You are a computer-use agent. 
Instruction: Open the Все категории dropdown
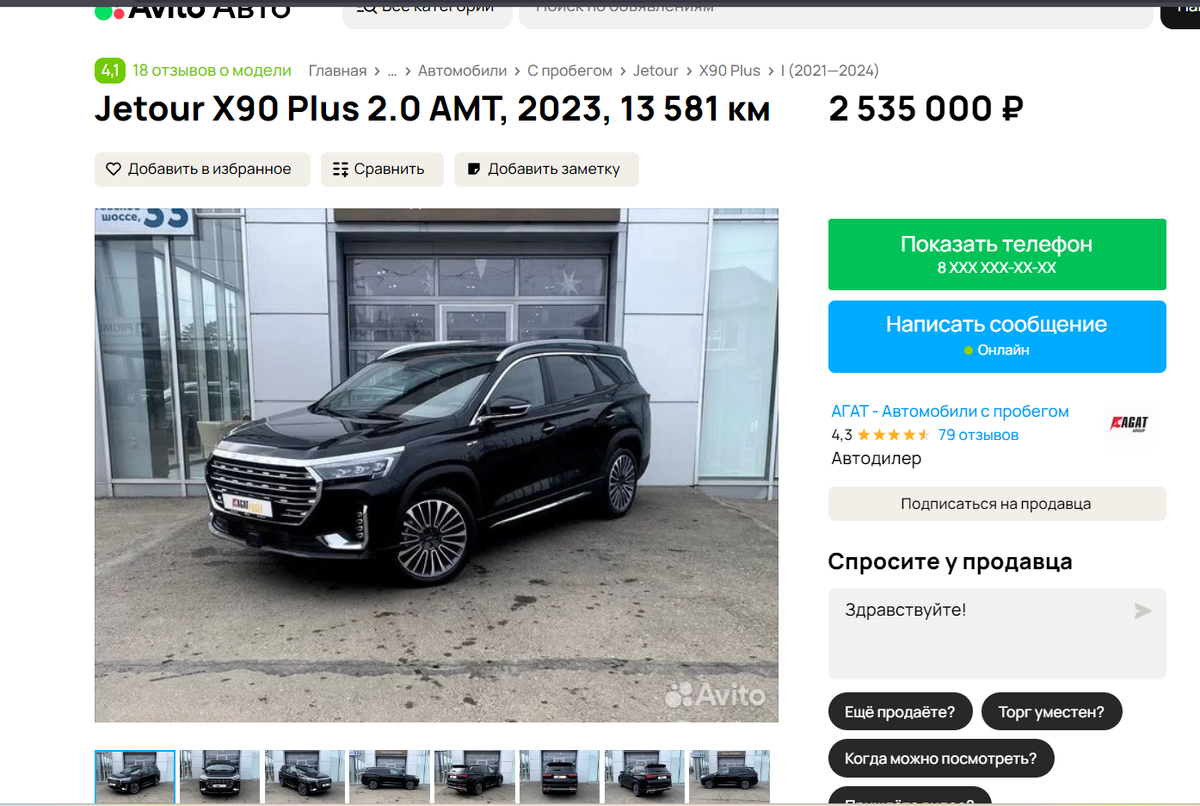(x=427, y=10)
